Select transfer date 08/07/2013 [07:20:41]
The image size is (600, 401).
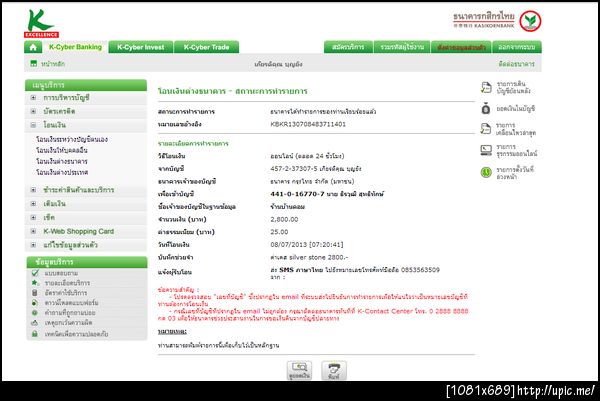(307, 245)
